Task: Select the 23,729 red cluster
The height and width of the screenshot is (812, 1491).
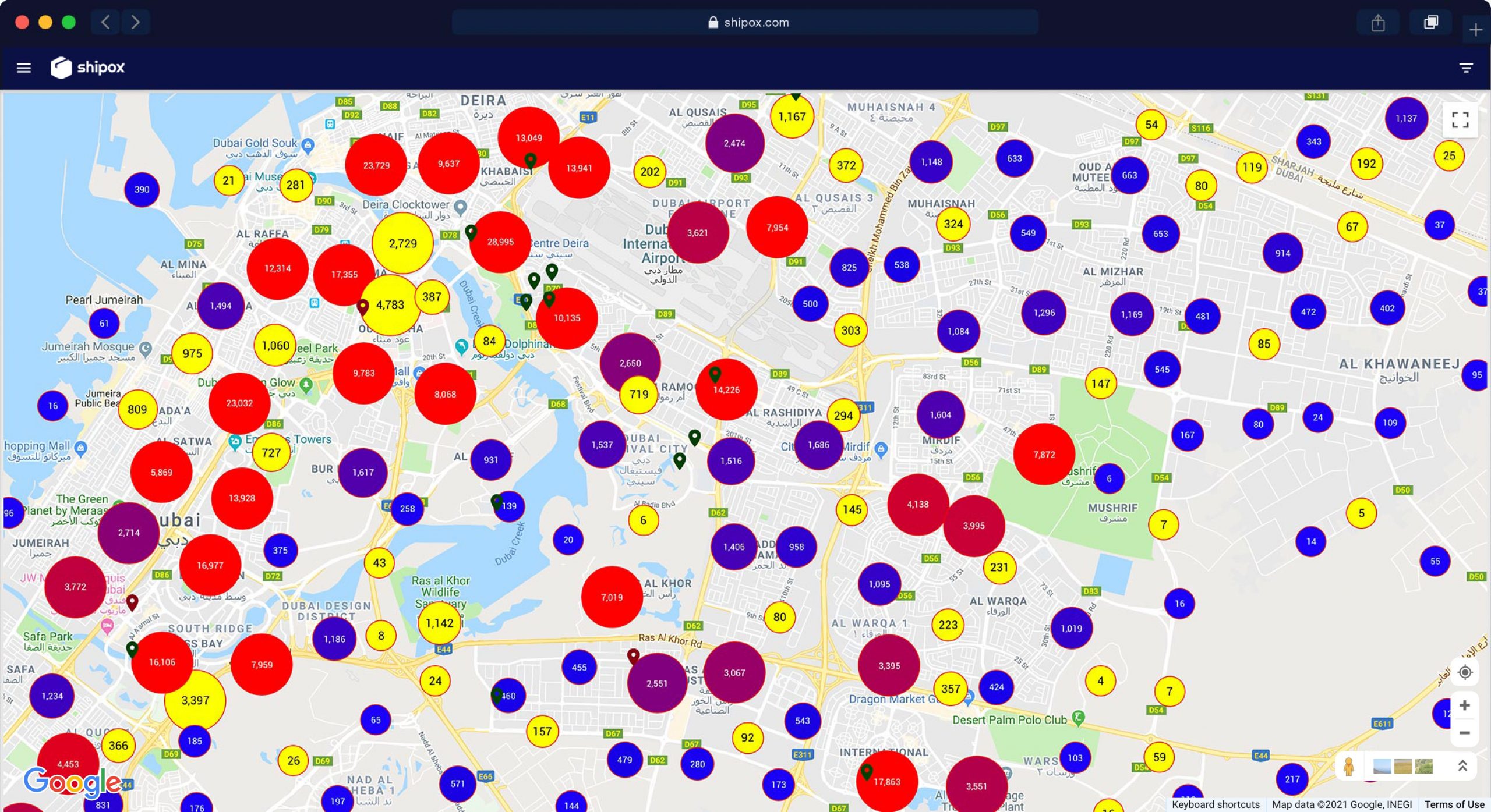Action: click(376, 165)
